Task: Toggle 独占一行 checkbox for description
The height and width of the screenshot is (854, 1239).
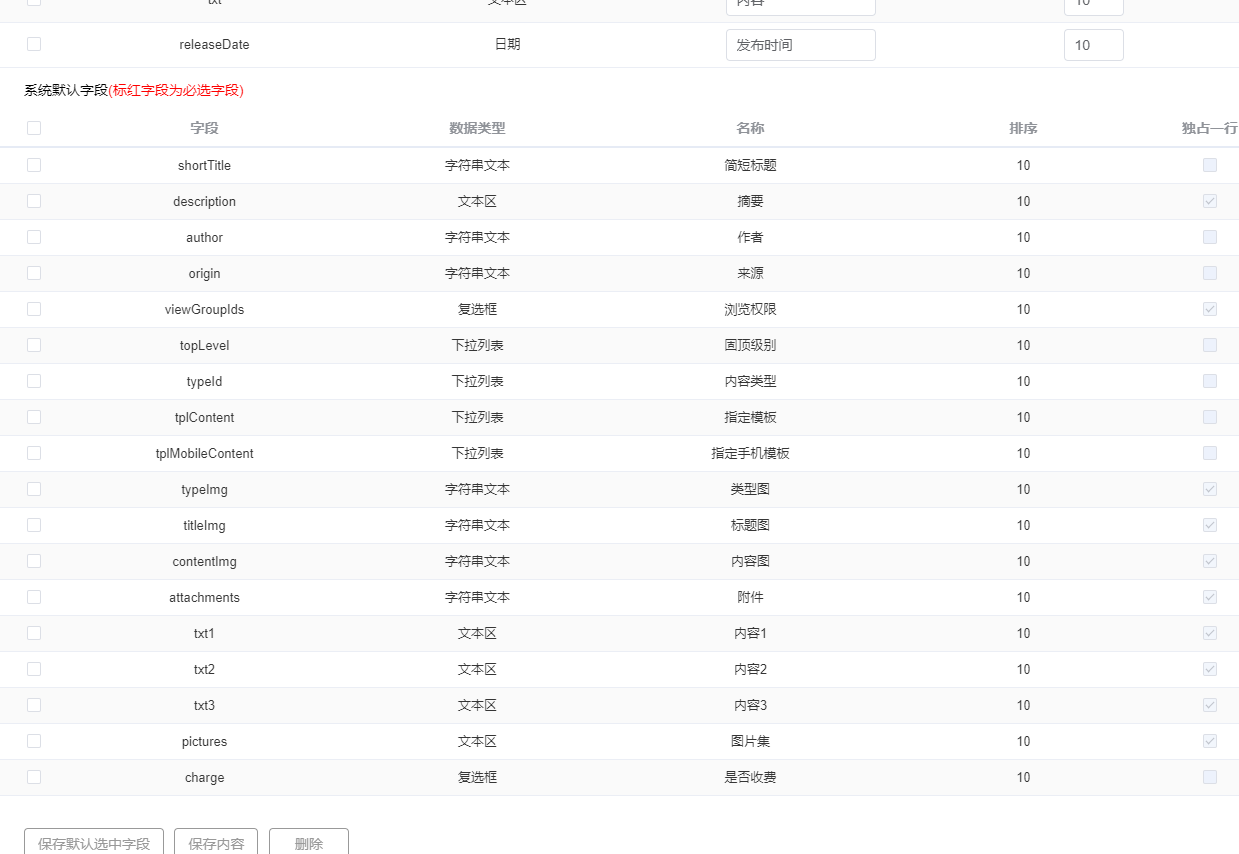Action: pyautogui.click(x=1210, y=201)
